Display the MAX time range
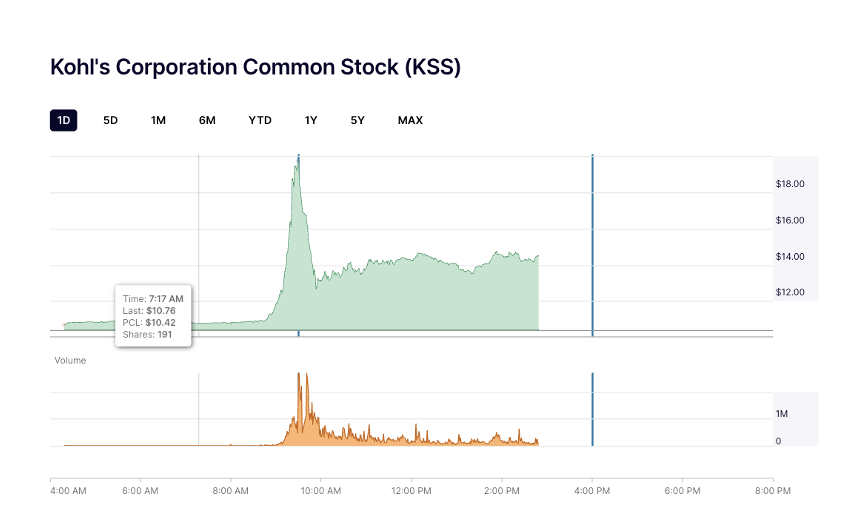This screenshot has width=866, height=528. 410,120
